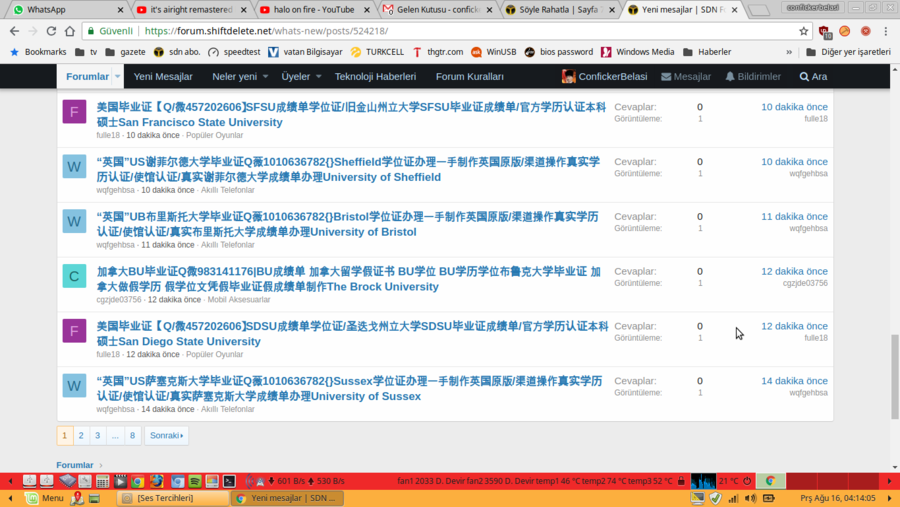Open the Windows Media bookmark
Viewport: 900px width, 507px height.
tap(638, 52)
